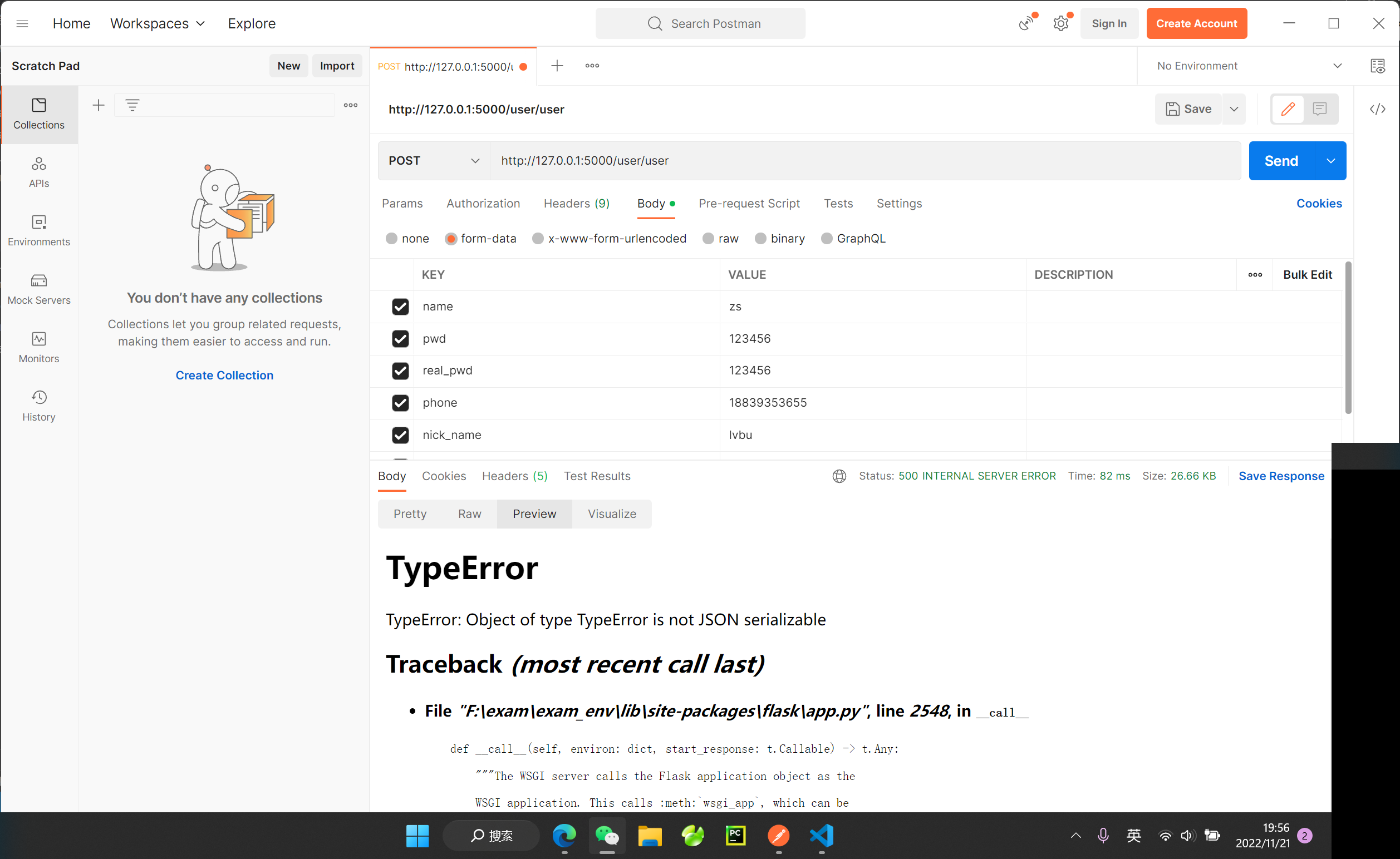The height and width of the screenshot is (859, 1400).
Task: Click the Windows Start button
Action: click(418, 836)
